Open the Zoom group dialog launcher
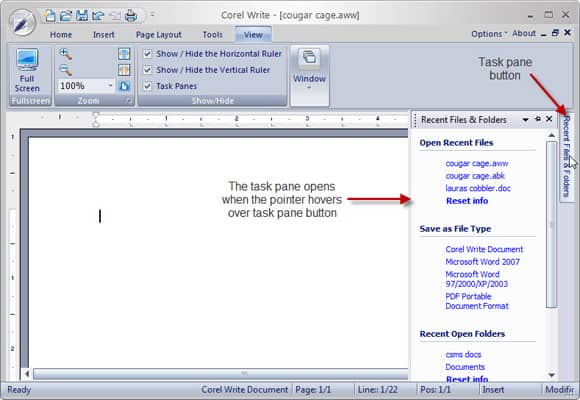 129,100
